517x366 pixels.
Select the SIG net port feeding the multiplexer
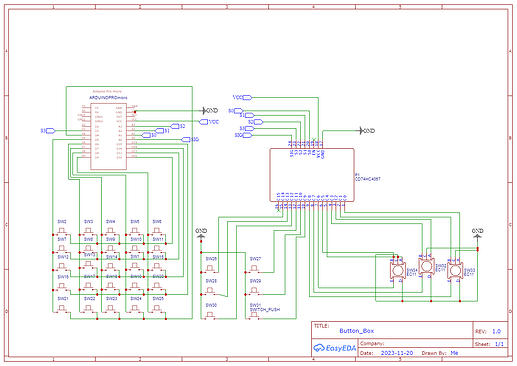click(243, 135)
